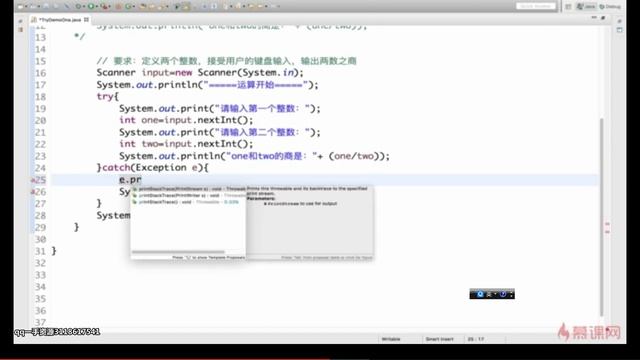Click the Scanner input=new Scanner code line
This screenshot has height=360, width=640.
click(200, 73)
